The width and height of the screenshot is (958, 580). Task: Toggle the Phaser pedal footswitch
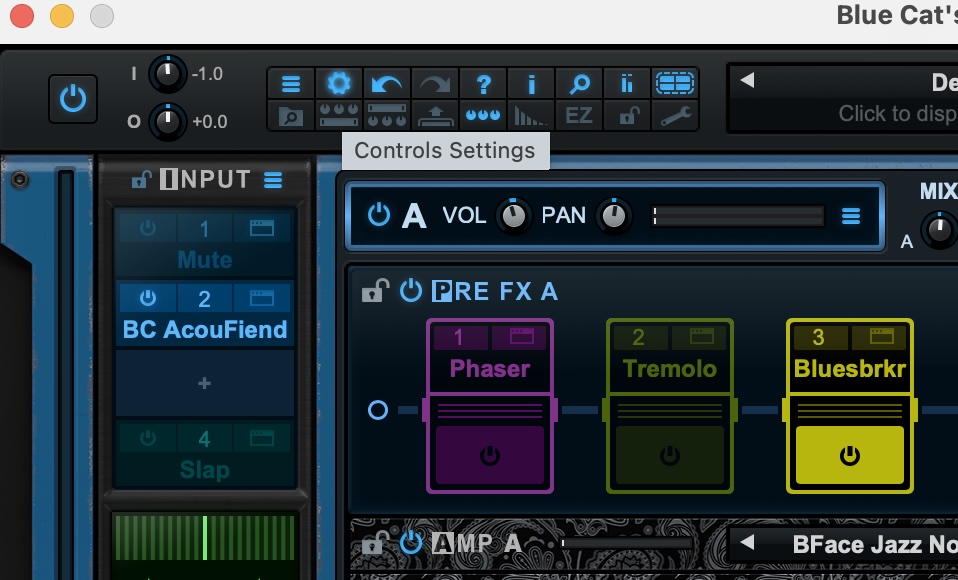click(489, 455)
